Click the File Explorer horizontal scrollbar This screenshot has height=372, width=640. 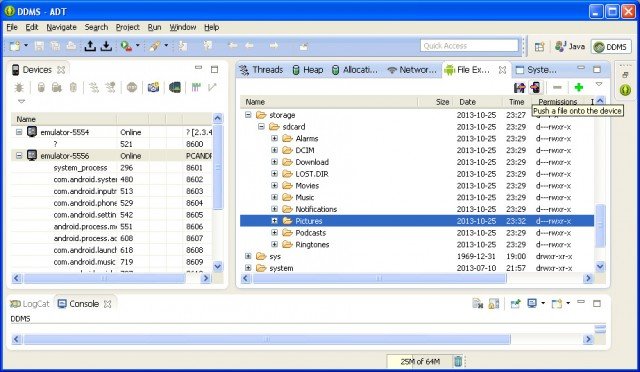tap(417, 278)
